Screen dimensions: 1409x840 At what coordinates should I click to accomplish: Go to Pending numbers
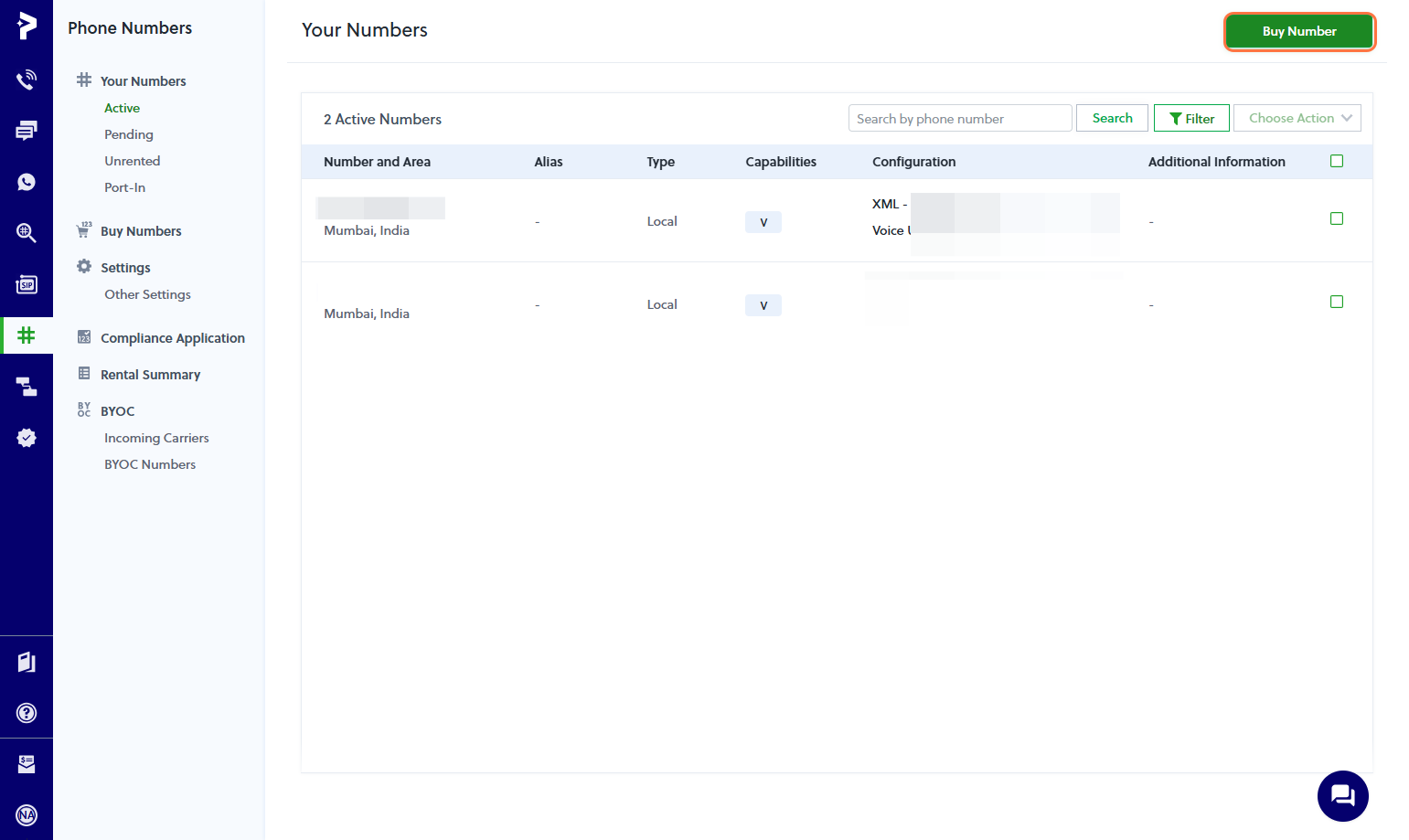[x=129, y=134]
